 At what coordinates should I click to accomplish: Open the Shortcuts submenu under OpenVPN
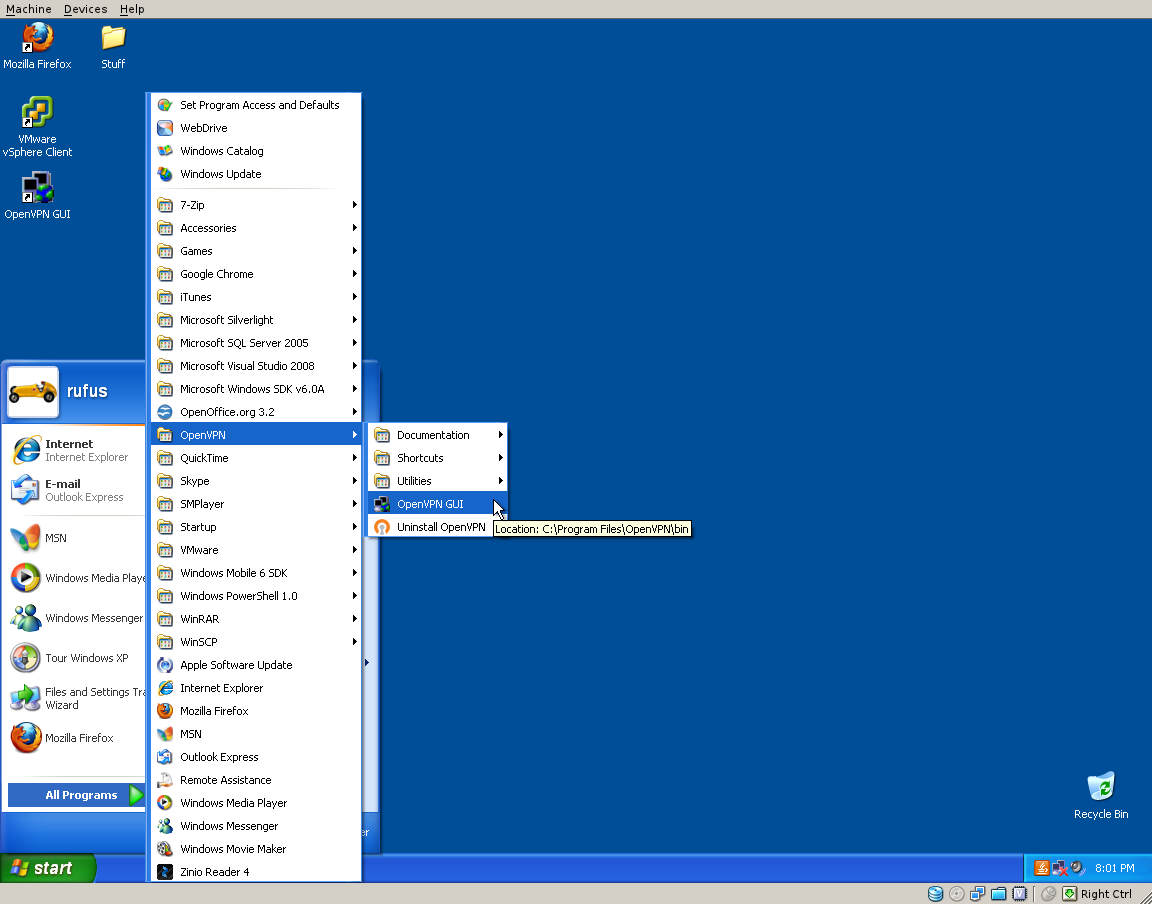click(x=436, y=458)
